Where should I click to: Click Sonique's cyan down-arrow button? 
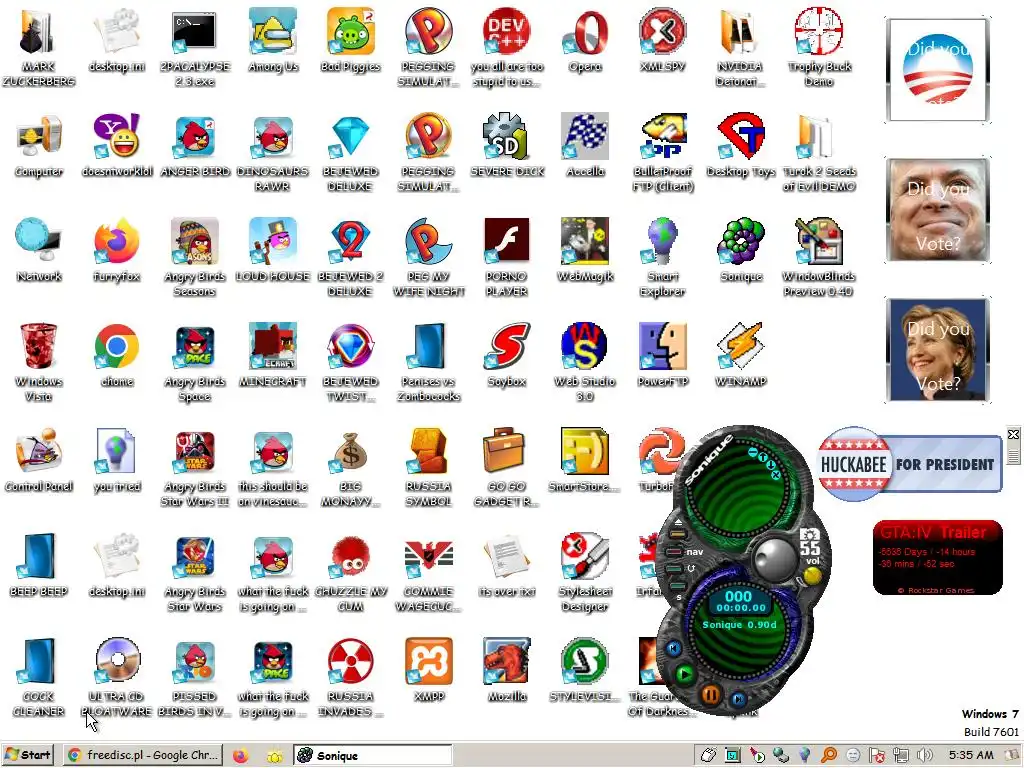[770, 465]
